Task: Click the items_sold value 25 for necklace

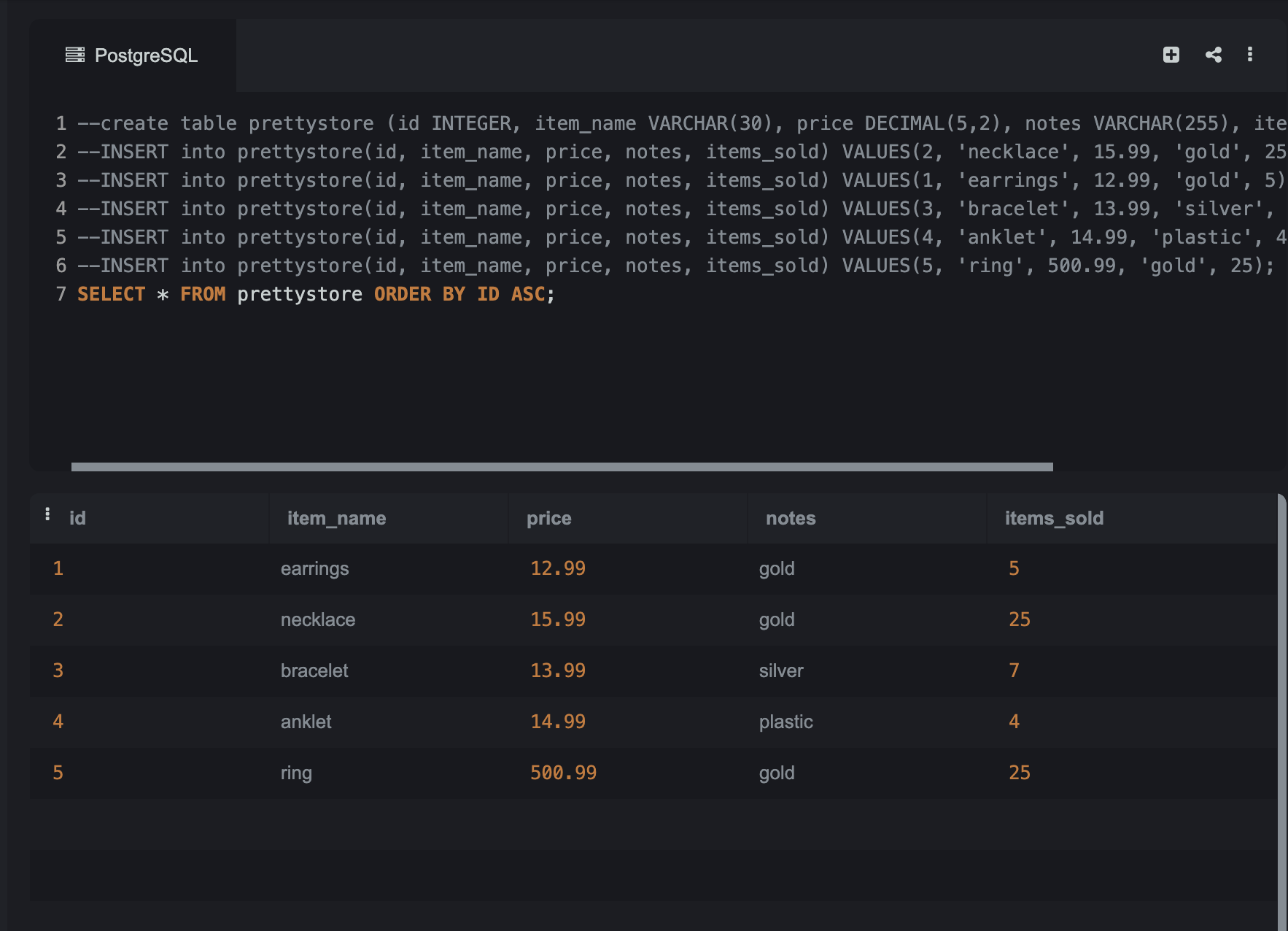Action: (1019, 619)
